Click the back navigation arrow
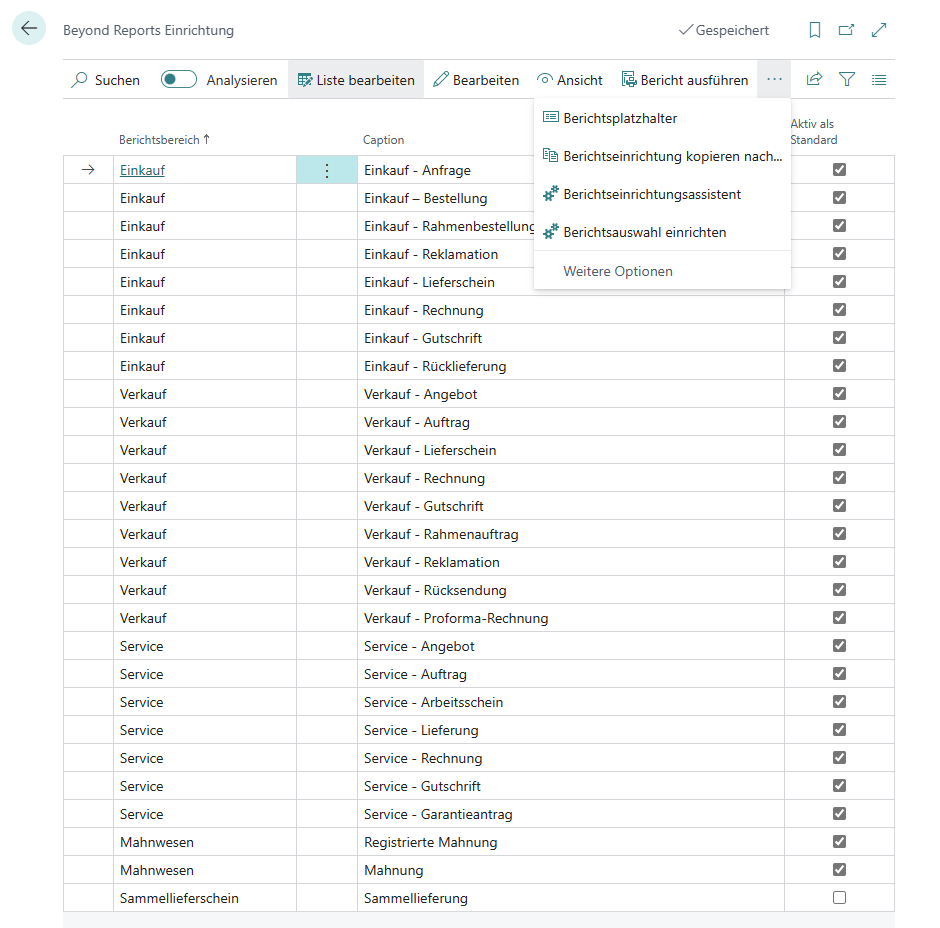Screen dimensions: 940x928 tap(28, 28)
